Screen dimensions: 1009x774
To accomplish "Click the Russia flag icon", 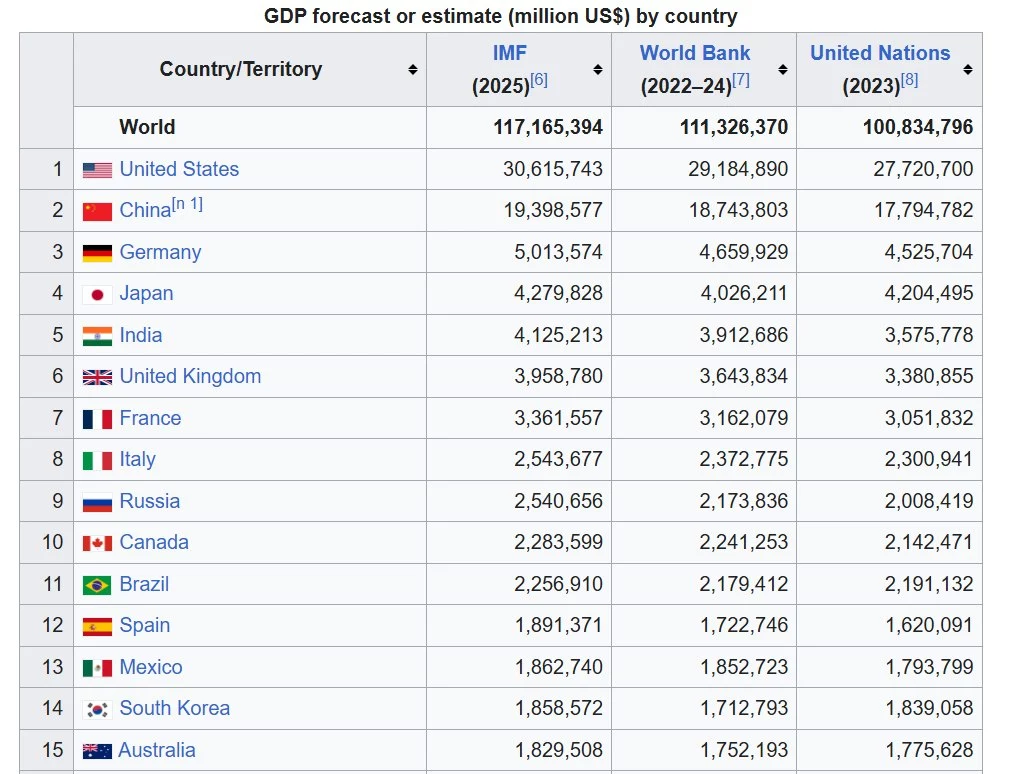I will (x=97, y=502).
